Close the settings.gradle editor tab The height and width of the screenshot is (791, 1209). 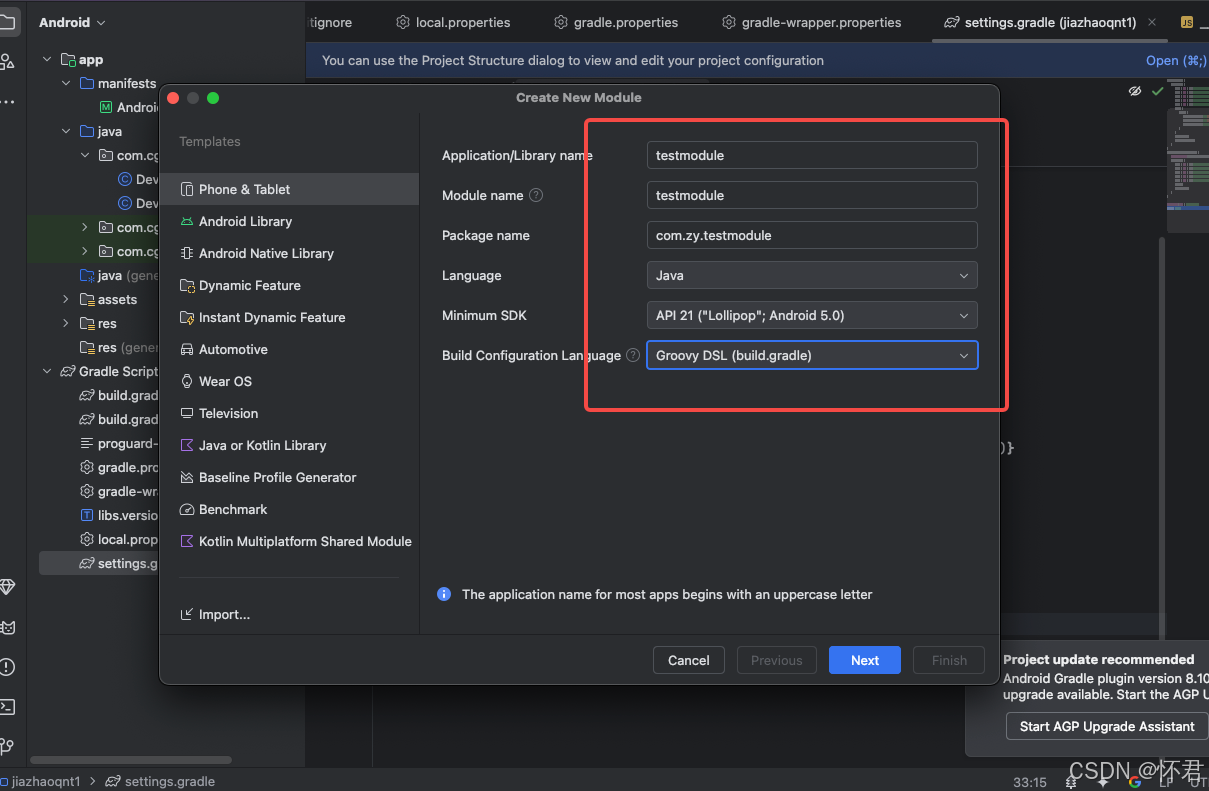tap(1153, 22)
